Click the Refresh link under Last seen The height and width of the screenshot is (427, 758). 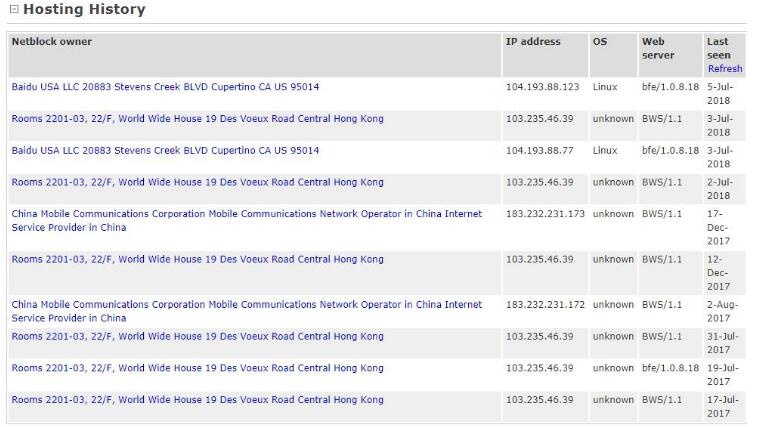coord(724,69)
